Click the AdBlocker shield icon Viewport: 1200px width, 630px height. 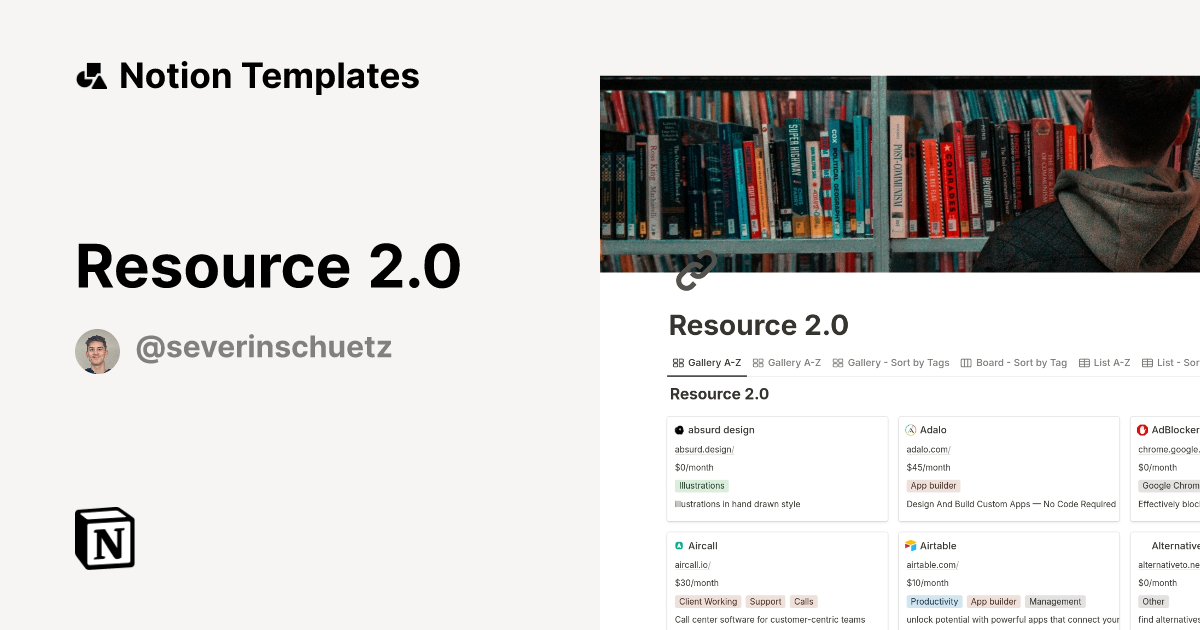[1143, 429]
